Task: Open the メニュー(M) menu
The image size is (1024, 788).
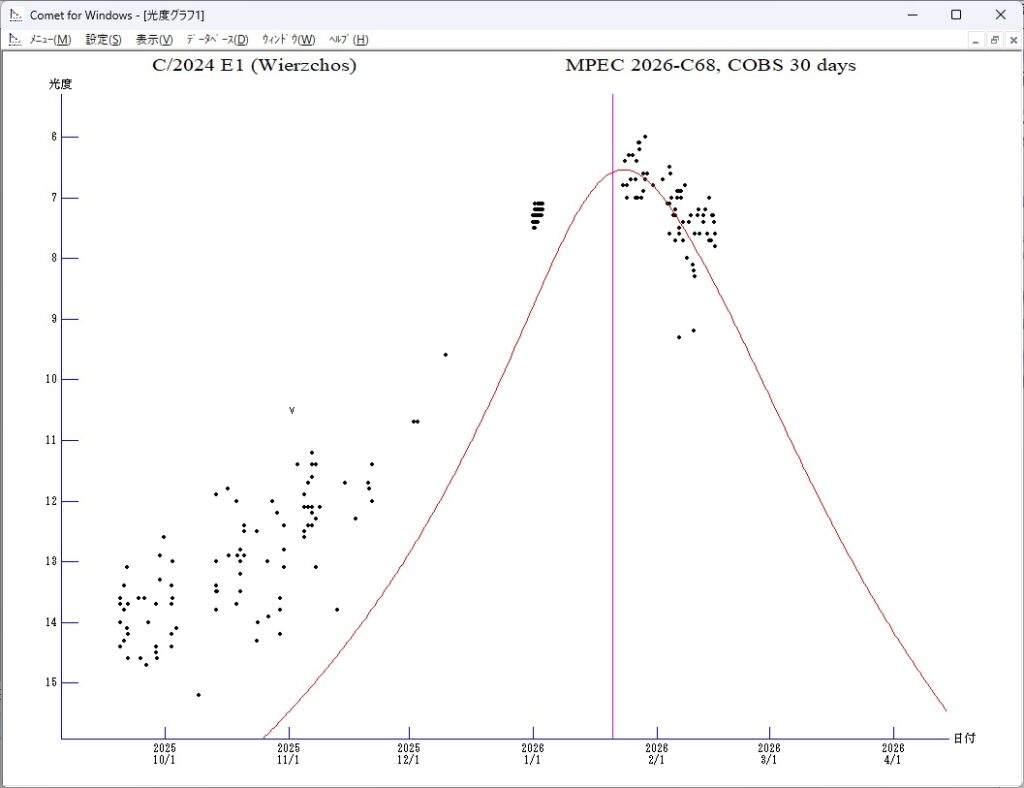Action: pos(49,39)
